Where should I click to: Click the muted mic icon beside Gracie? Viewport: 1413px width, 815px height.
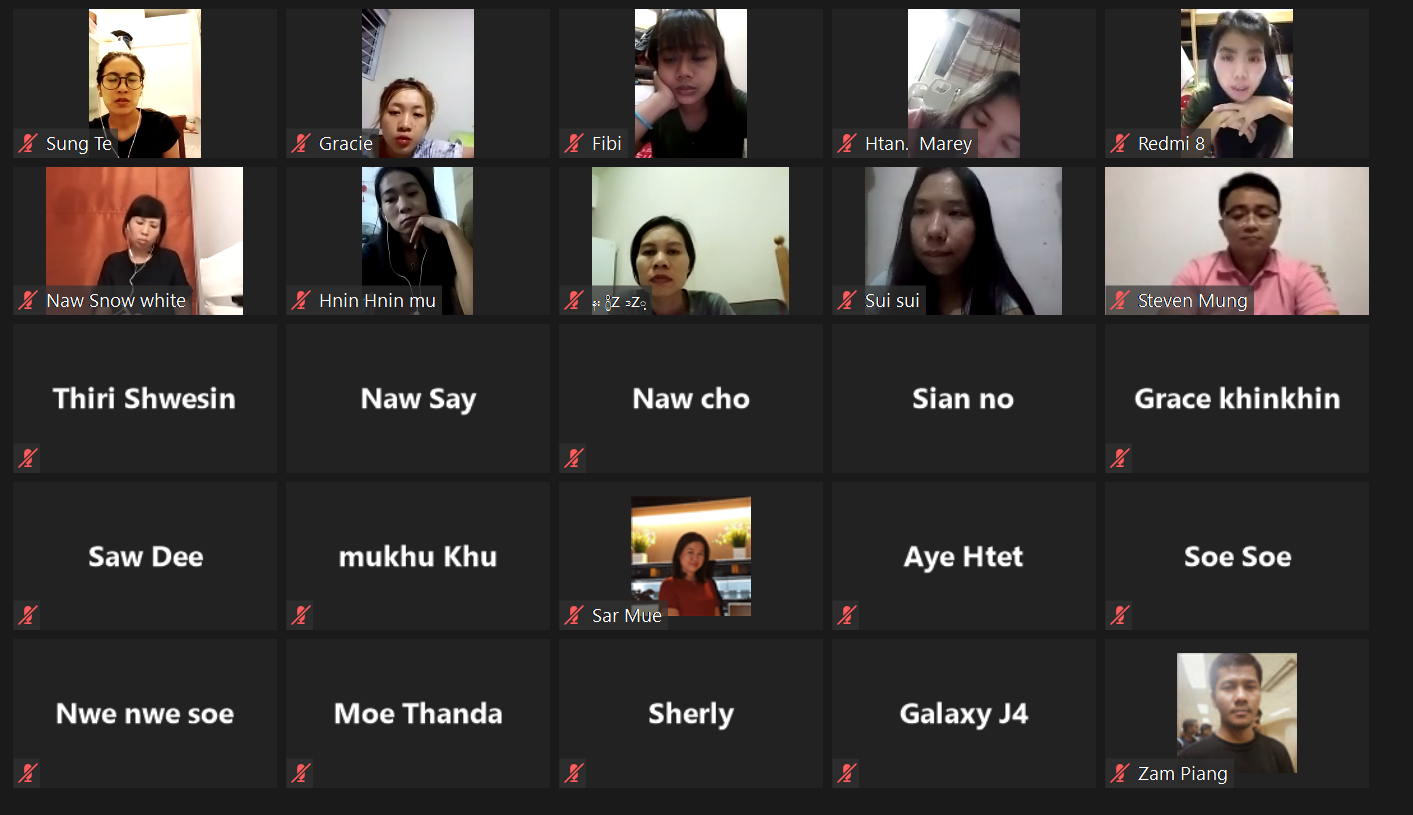pyautogui.click(x=301, y=144)
